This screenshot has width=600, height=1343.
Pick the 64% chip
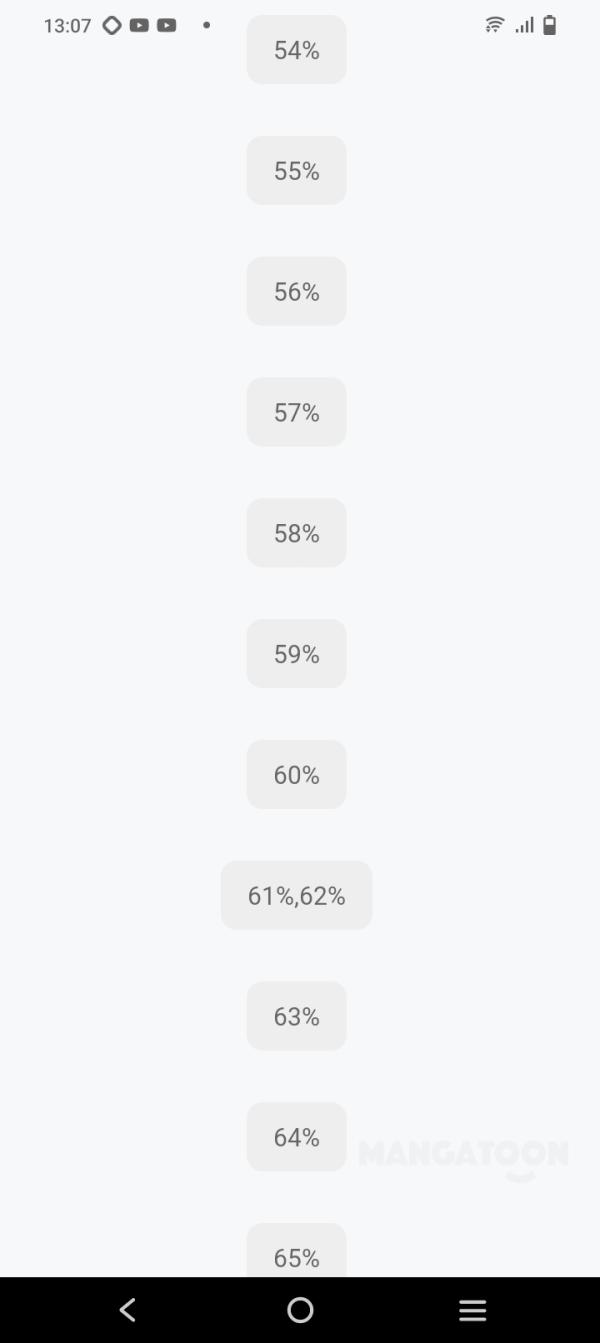tap(296, 1137)
